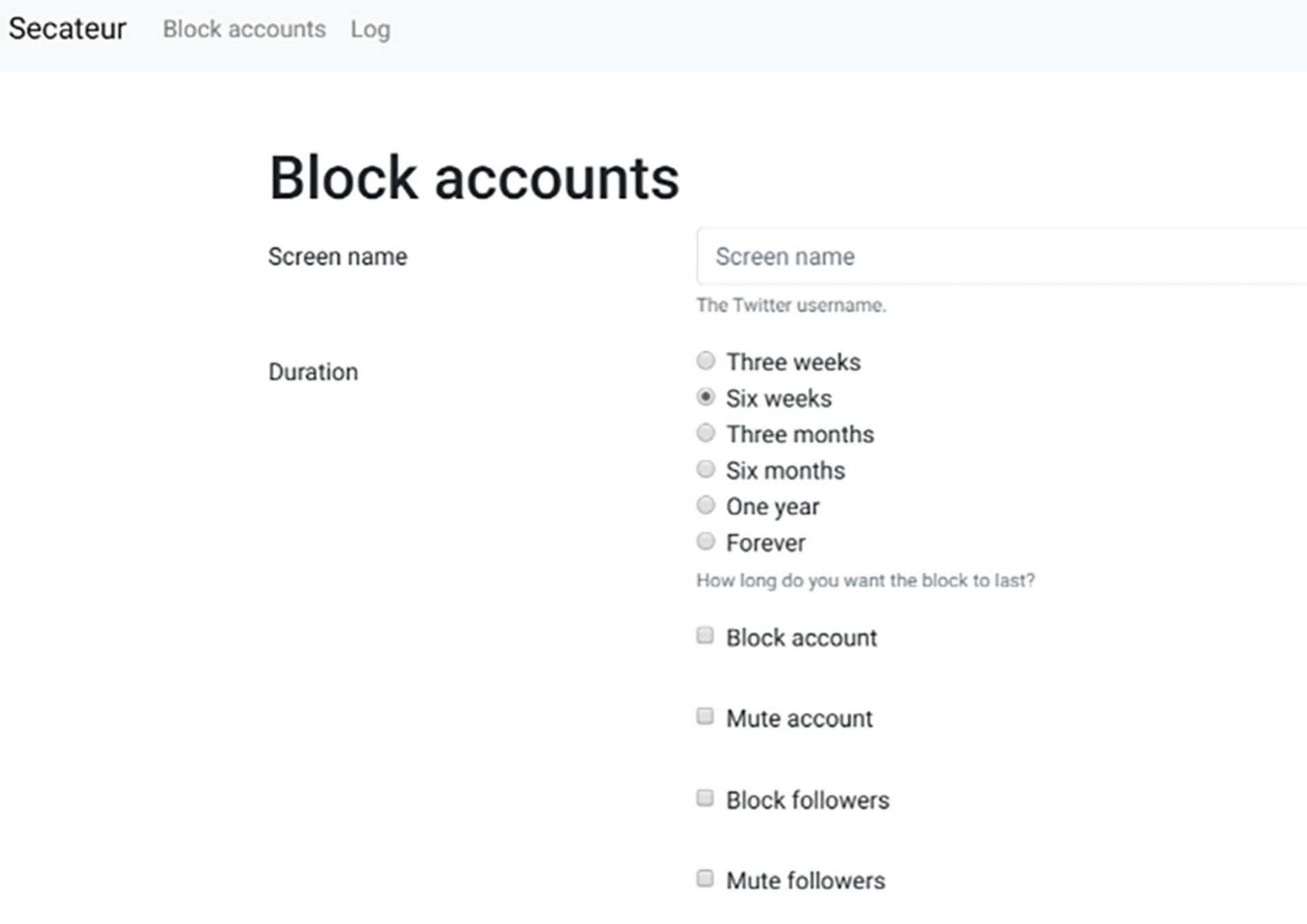Screen dimensions: 1307x924
Task: Enable the Block account checkbox
Action: tap(705, 636)
